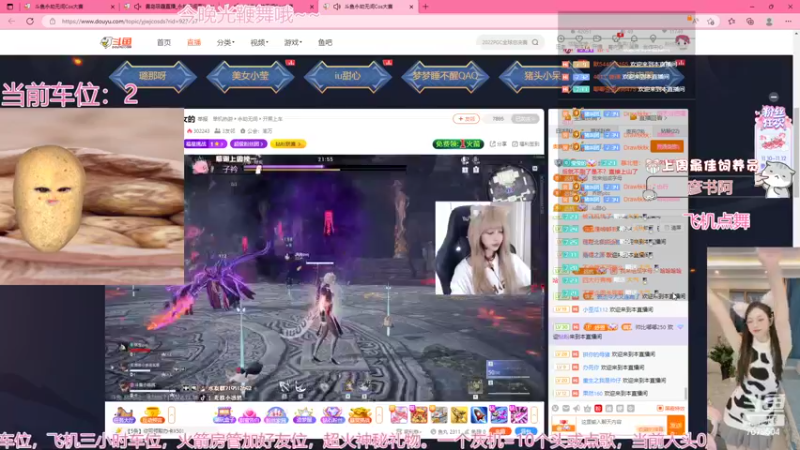The height and width of the screenshot is (450, 800).
Task: Open the 鱼吧 menu item
Action: point(325,42)
